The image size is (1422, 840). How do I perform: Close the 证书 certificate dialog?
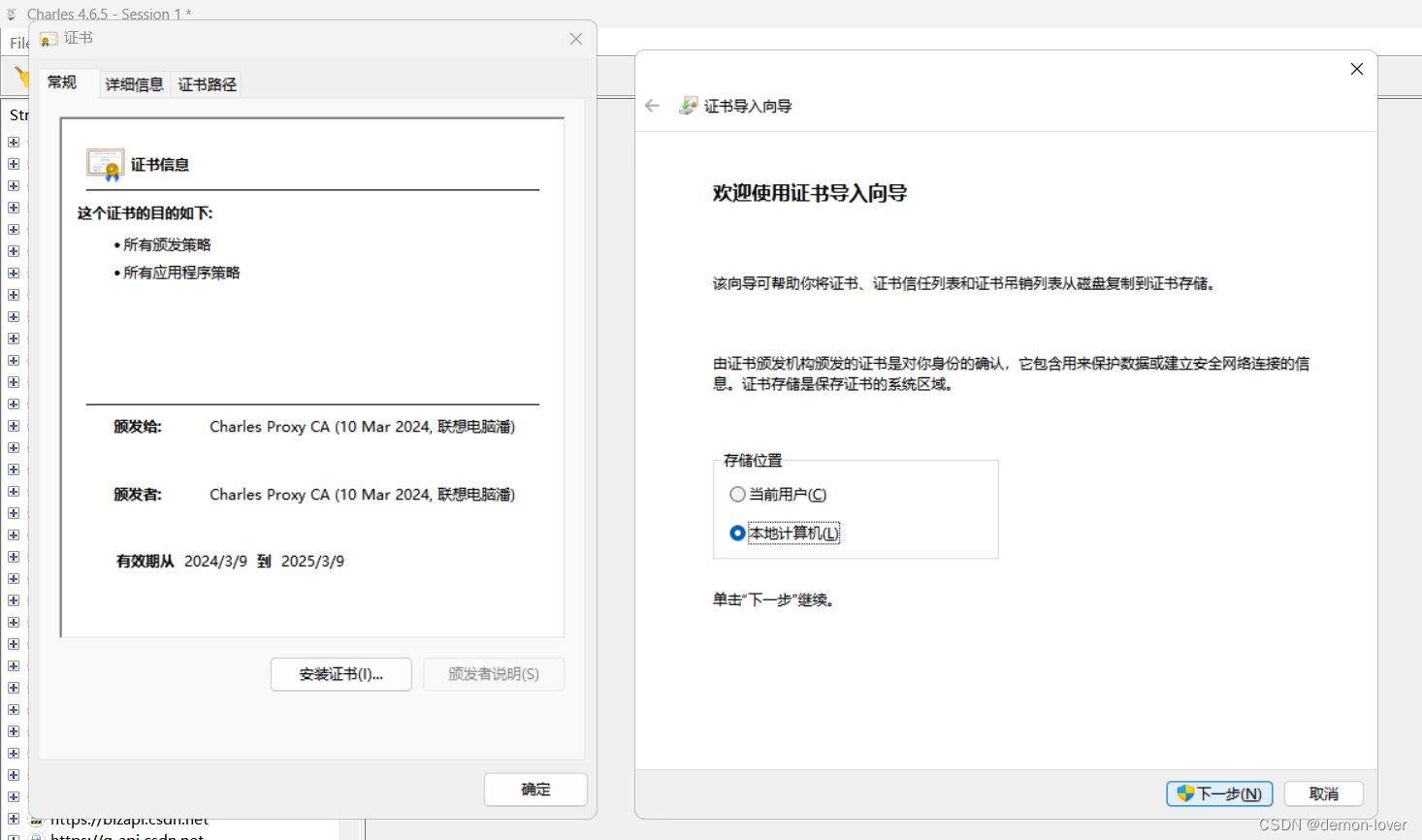point(576,39)
